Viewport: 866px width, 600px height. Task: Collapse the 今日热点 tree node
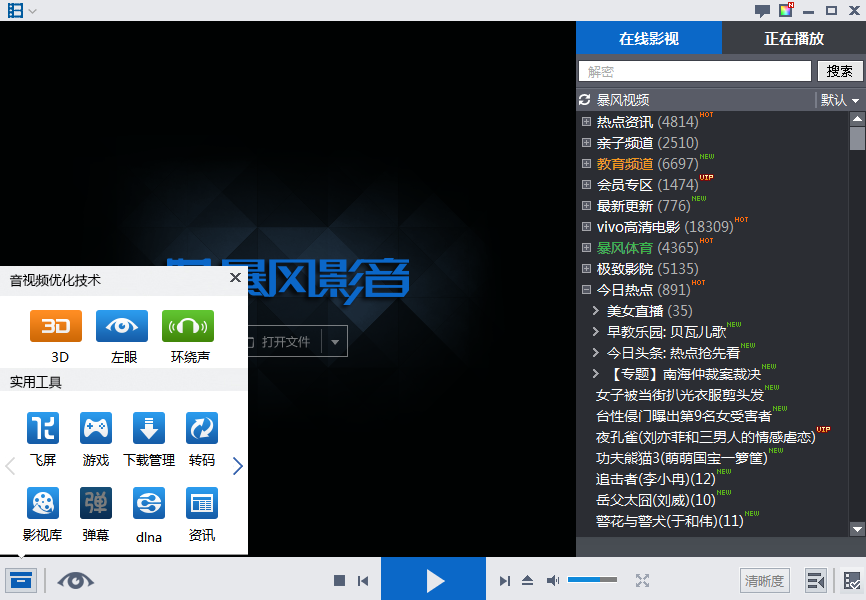tap(587, 290)
